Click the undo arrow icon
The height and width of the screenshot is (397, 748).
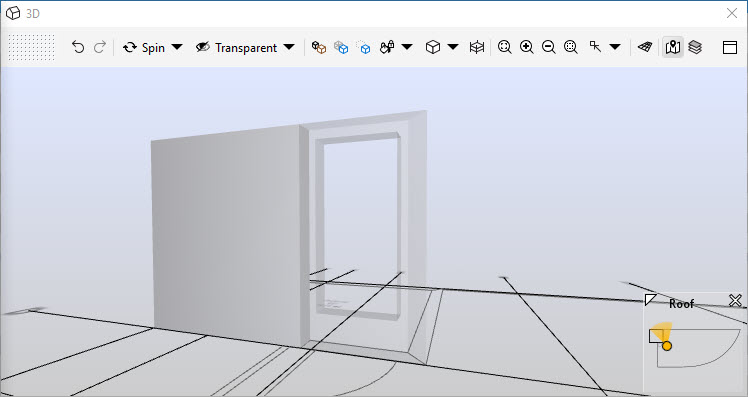(x=78, y=47)
